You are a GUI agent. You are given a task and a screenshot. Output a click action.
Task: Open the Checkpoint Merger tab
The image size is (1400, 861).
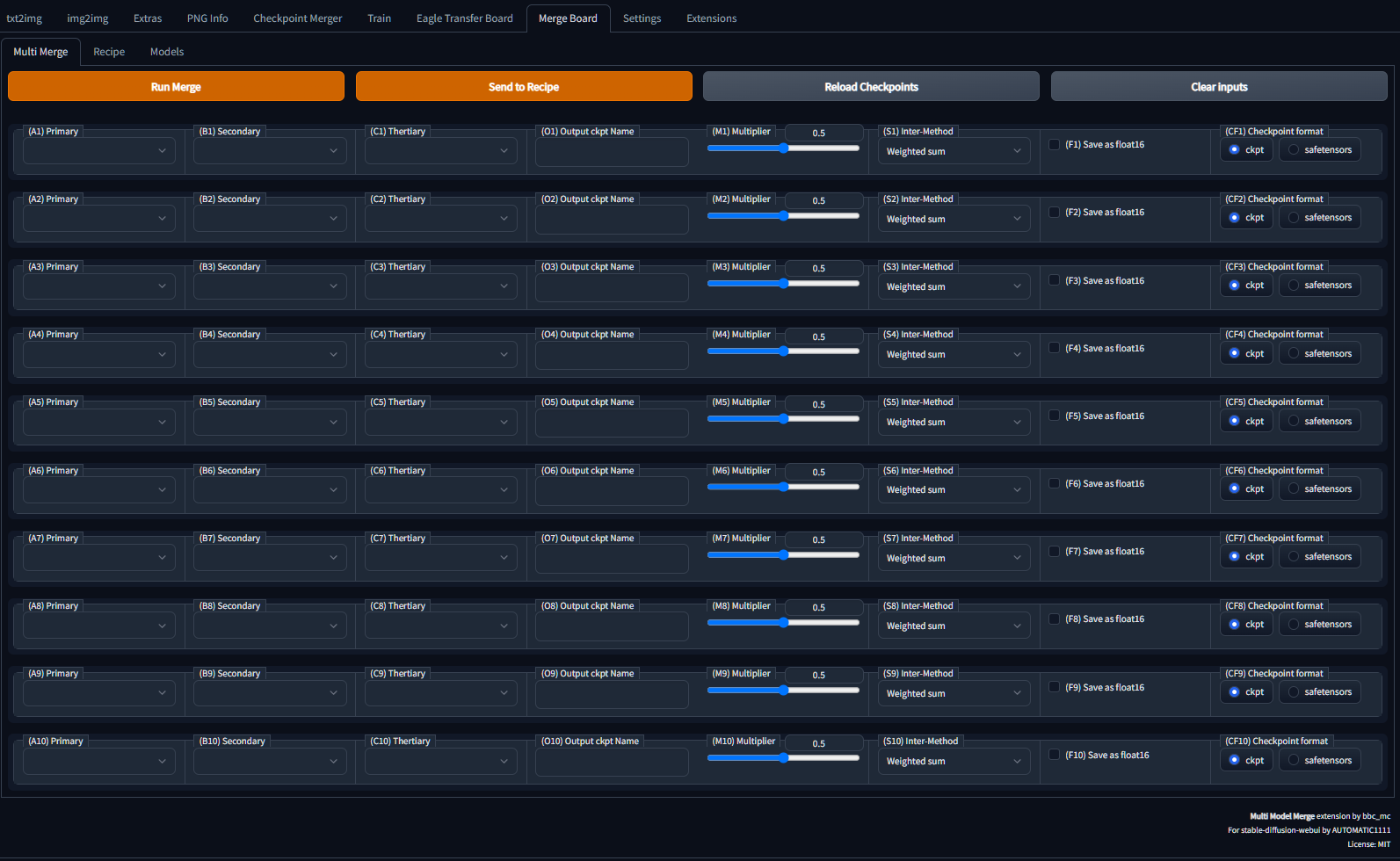point(297,18)
